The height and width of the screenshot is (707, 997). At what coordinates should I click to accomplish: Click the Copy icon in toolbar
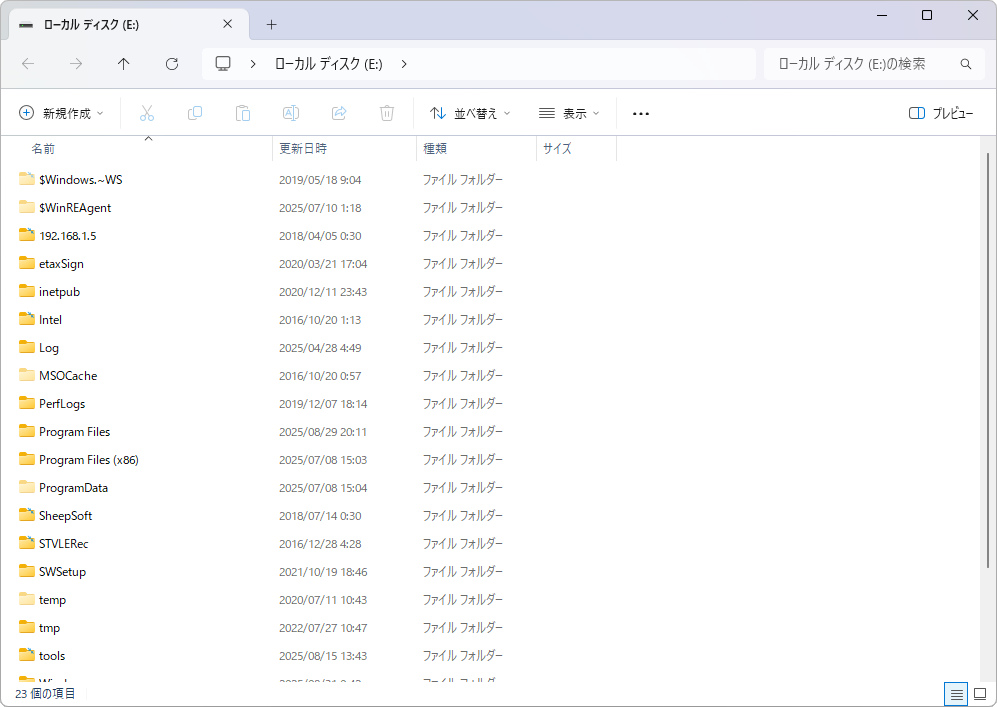click(x=195, y=113)
